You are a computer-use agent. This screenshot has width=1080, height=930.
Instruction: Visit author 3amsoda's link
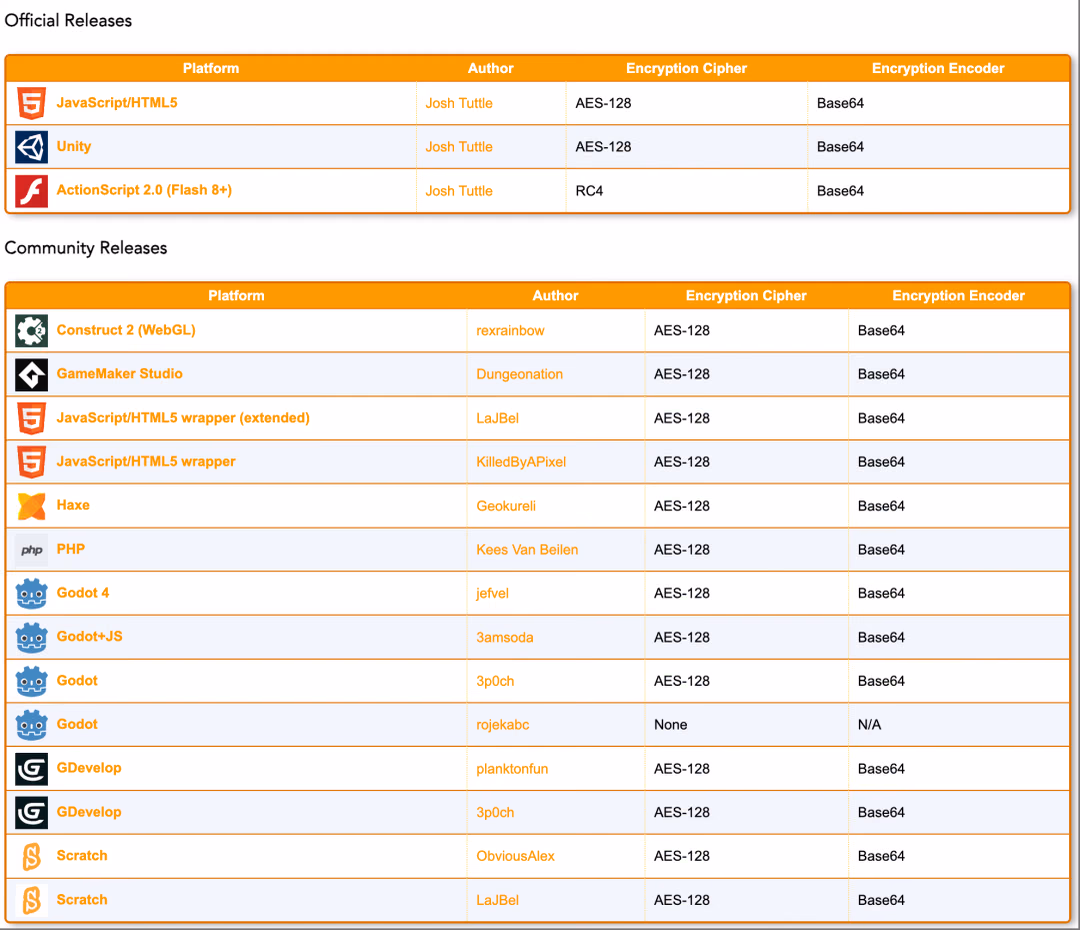point(505,637)
